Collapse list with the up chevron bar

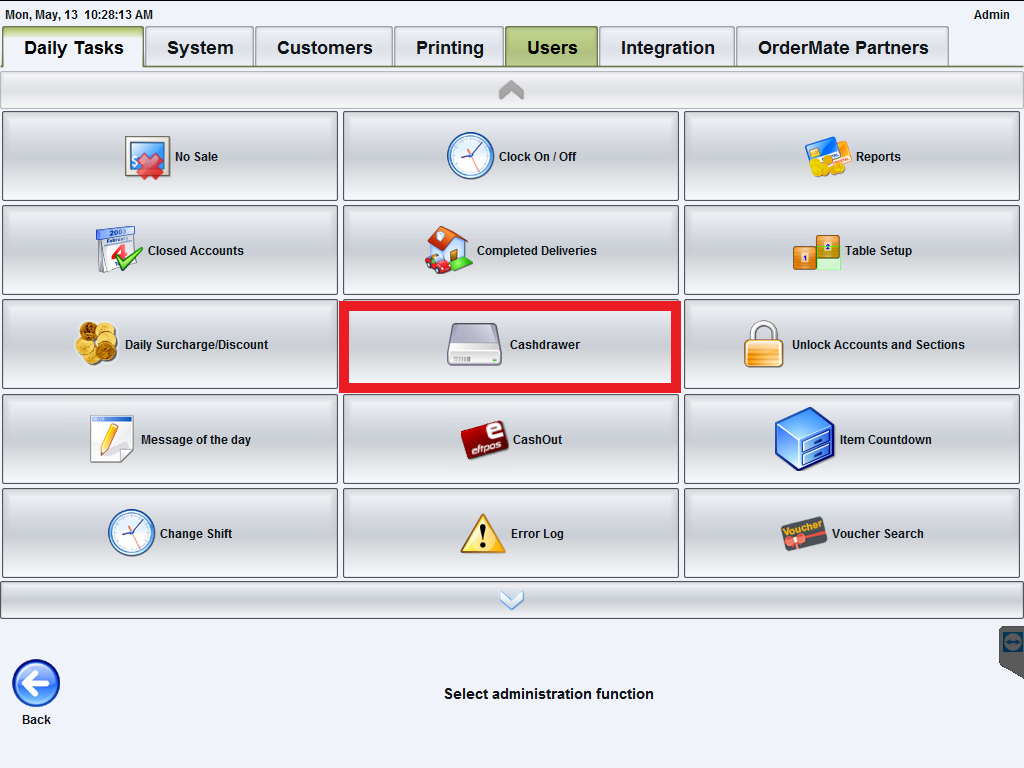(511, 90)
